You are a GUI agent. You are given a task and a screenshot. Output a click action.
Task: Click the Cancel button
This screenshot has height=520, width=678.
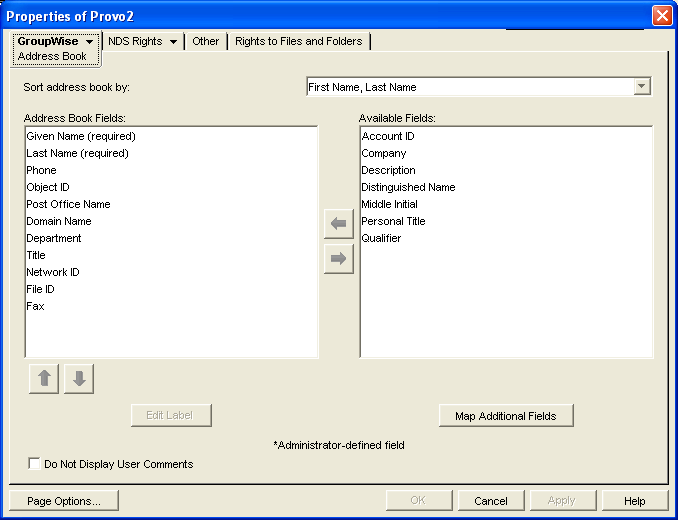pyautogui.click(x=491, y=501)
